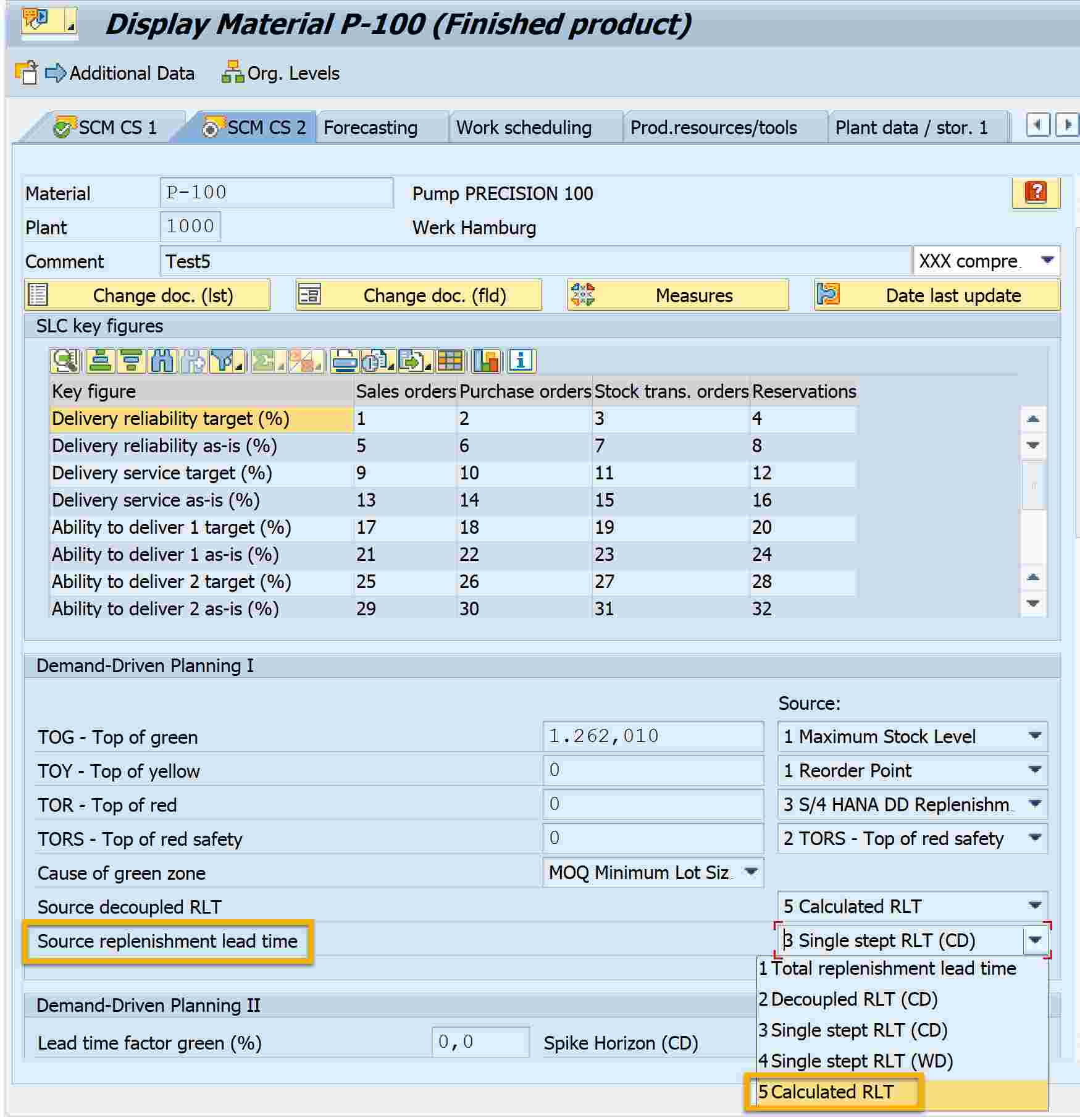Open the Work scheduling tab

click(x=524, y=128)
